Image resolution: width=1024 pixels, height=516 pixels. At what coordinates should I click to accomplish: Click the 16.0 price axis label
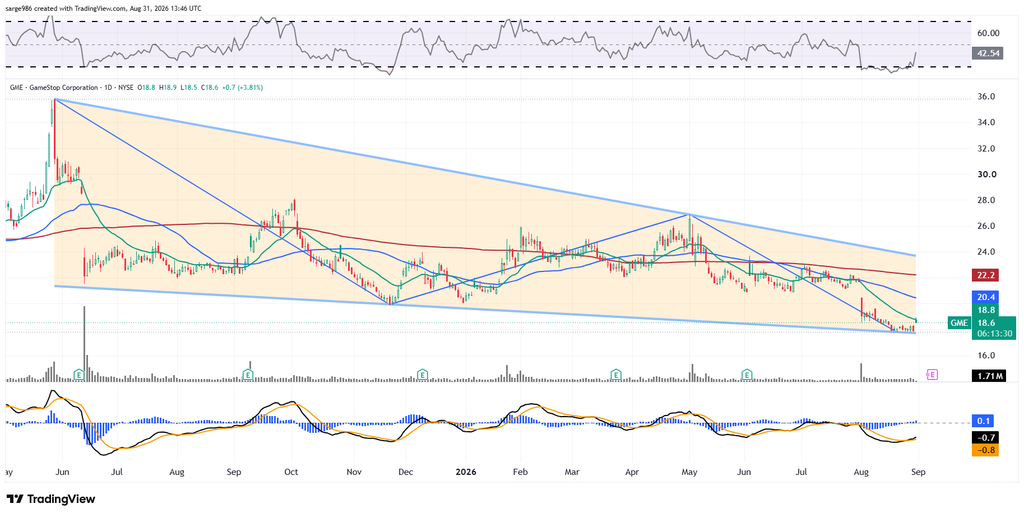click(x=985, y=355)
